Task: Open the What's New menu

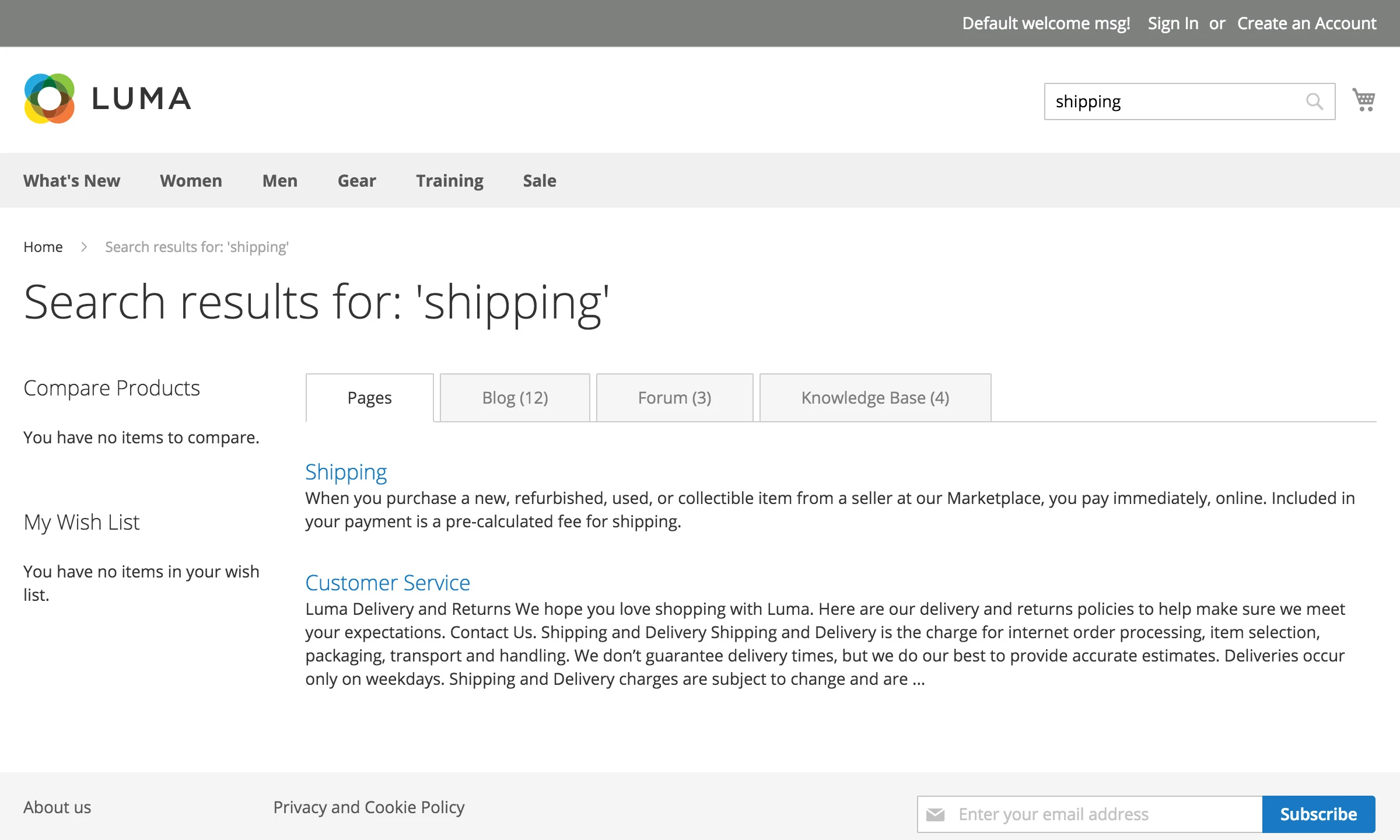Action: click(x=72, y=181)
